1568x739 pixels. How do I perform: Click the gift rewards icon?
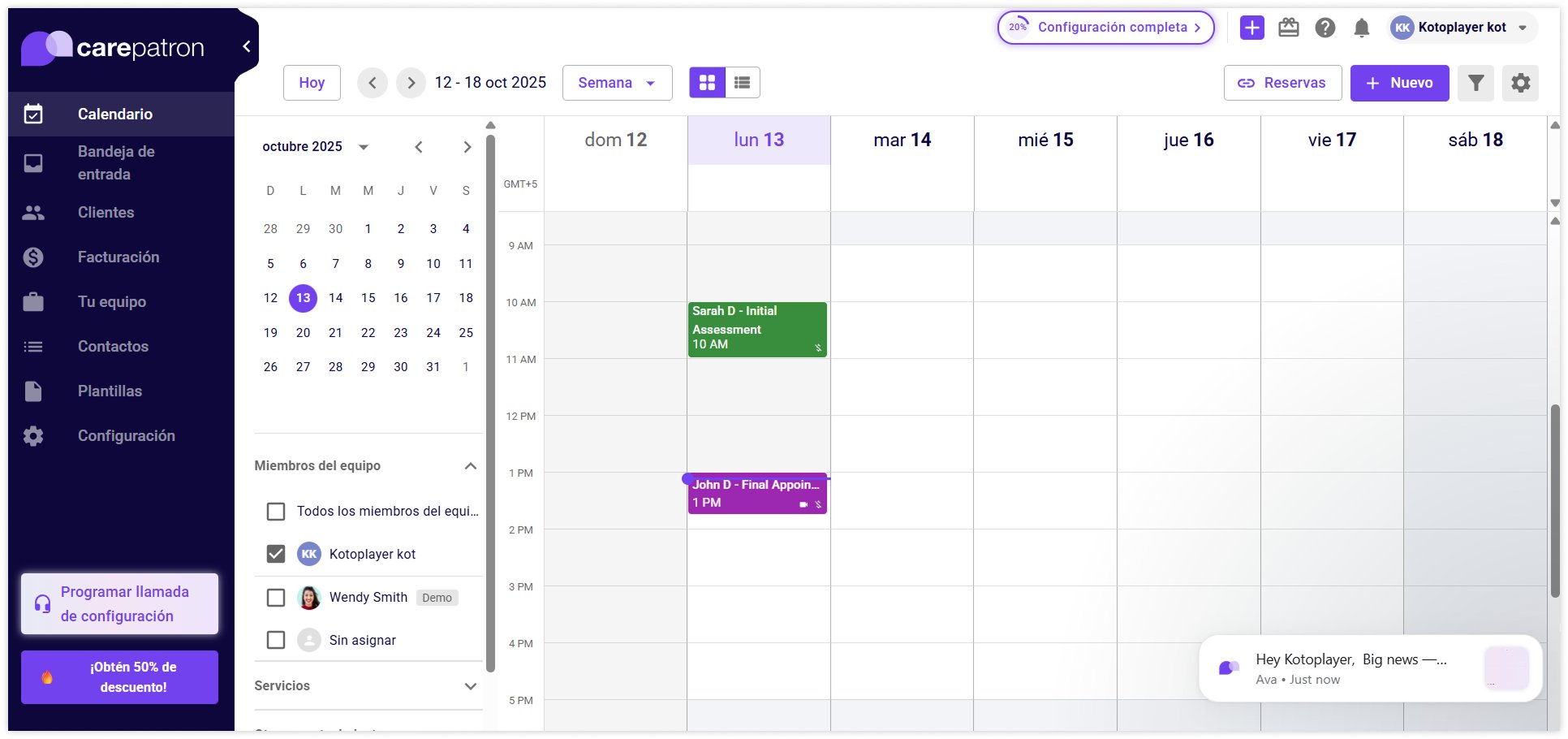tap(1289, 28)
